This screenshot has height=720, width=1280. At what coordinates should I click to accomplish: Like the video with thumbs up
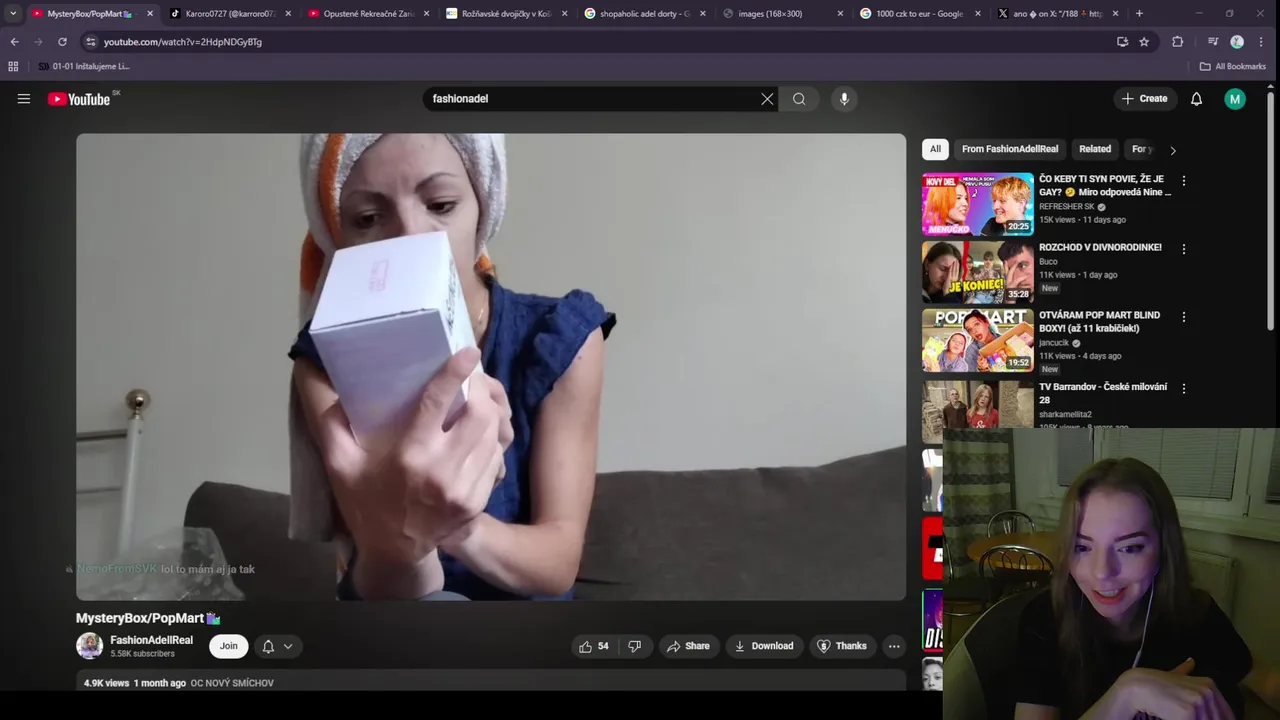point(594,646)
